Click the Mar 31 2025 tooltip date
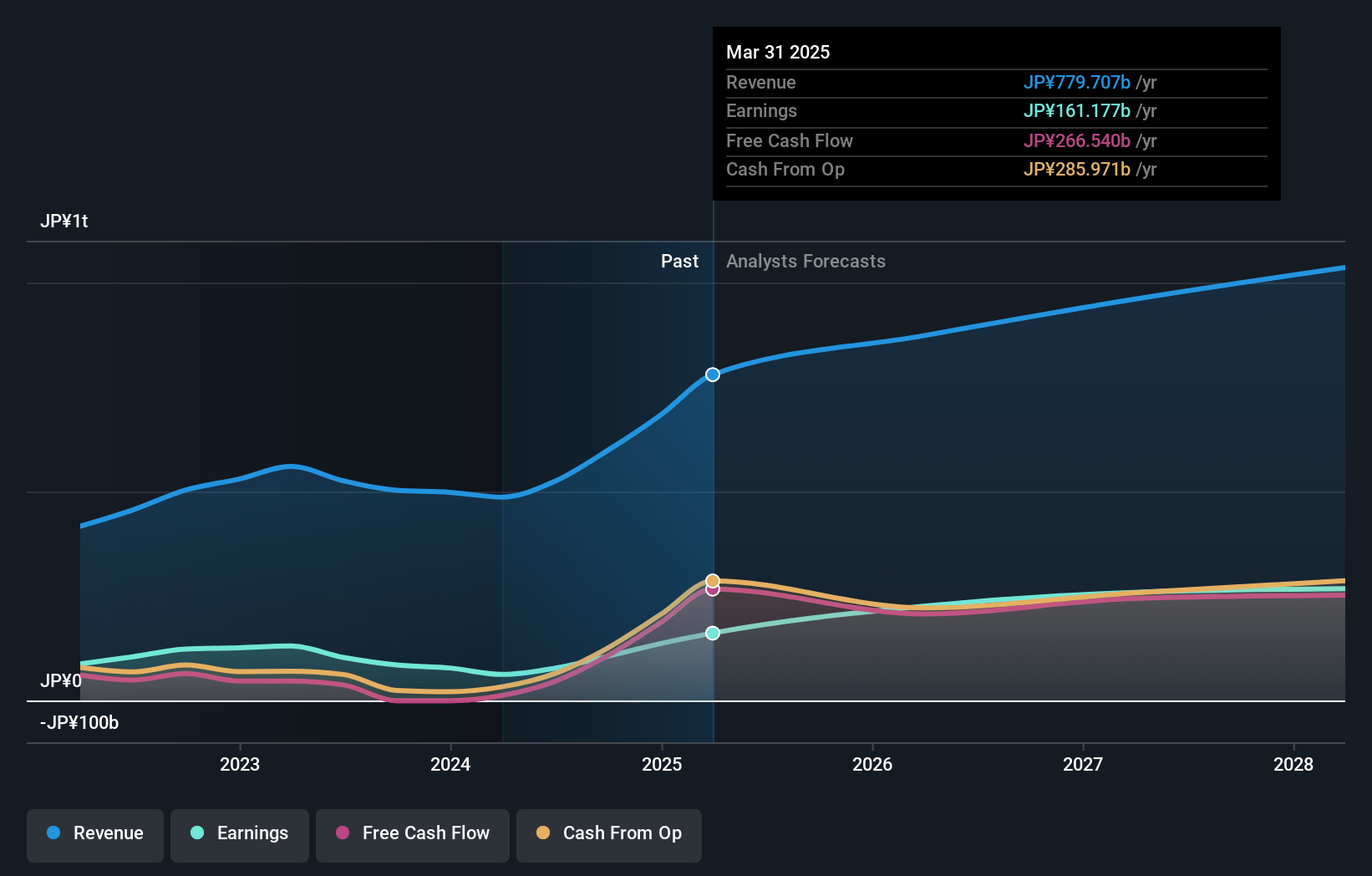This screenshot has width=1372, height=876. (x=778, y=52)
